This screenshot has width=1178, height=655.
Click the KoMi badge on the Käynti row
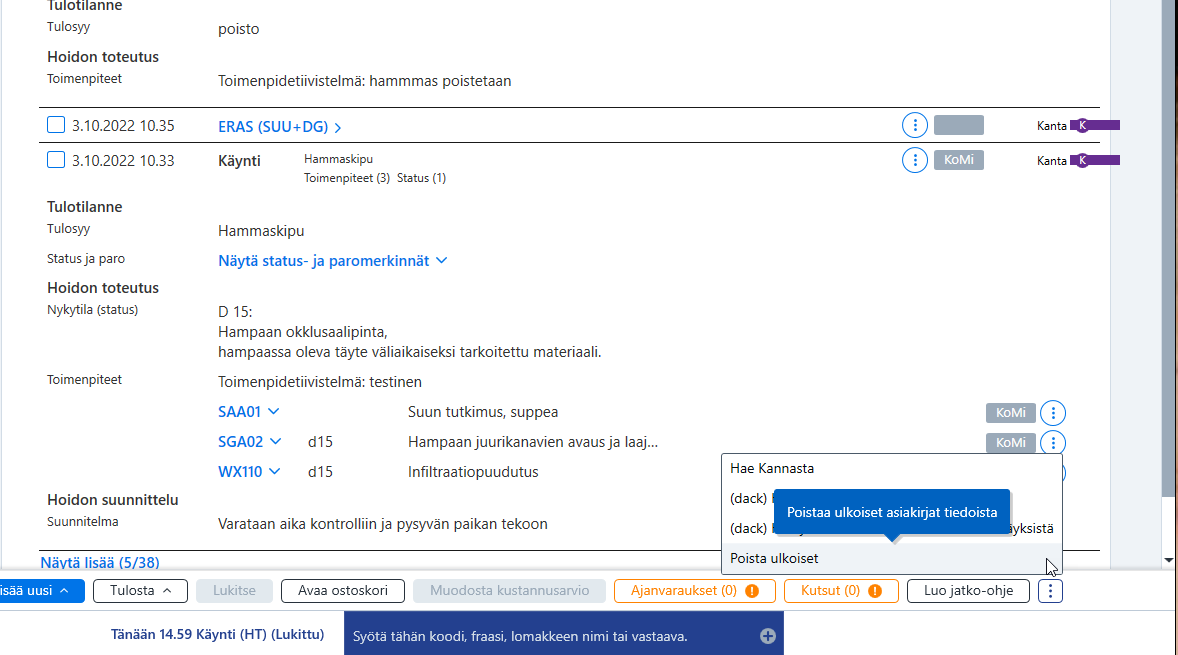959,160
